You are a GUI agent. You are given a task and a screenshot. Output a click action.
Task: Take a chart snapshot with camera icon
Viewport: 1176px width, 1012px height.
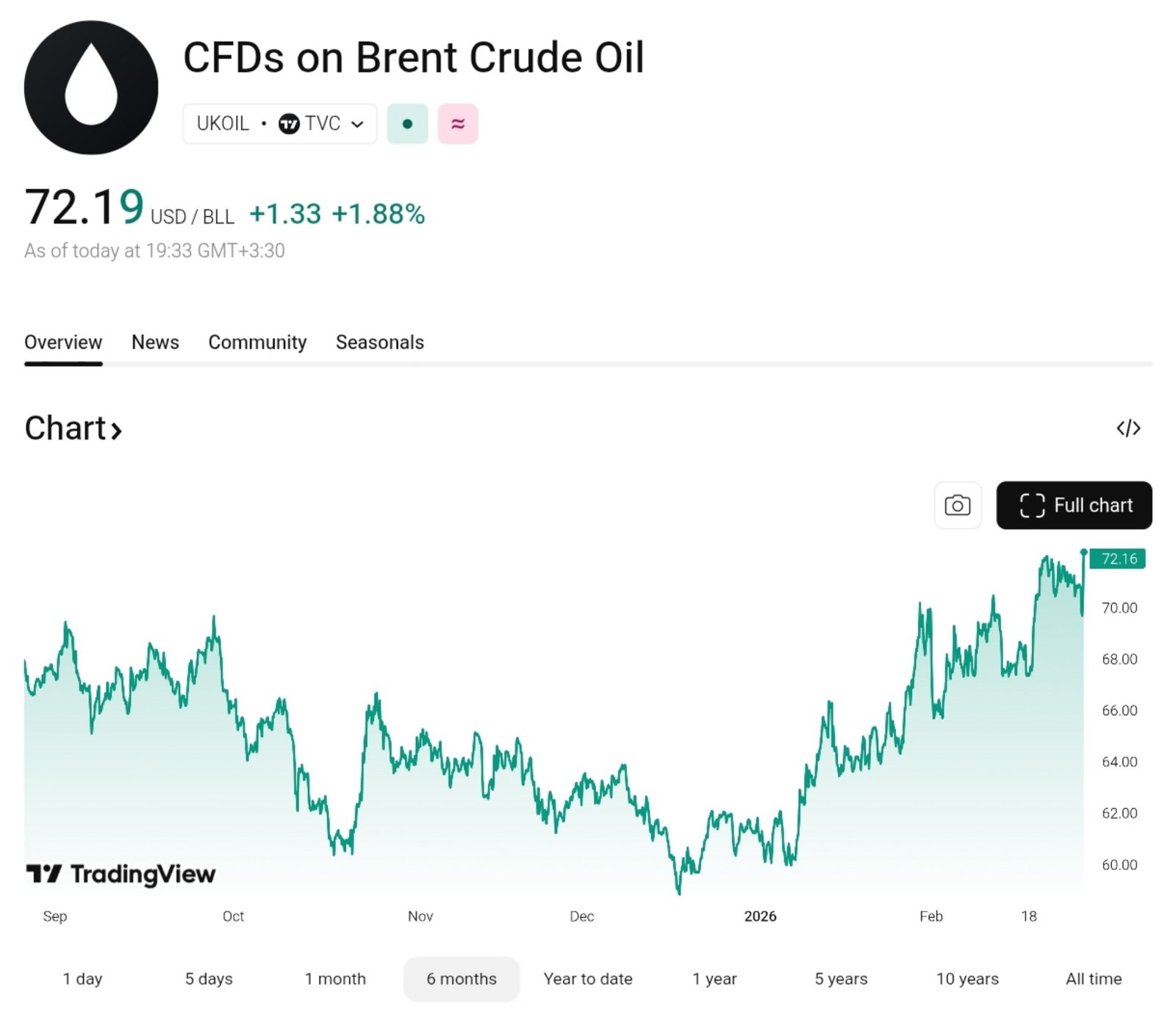tap(957, 506)
